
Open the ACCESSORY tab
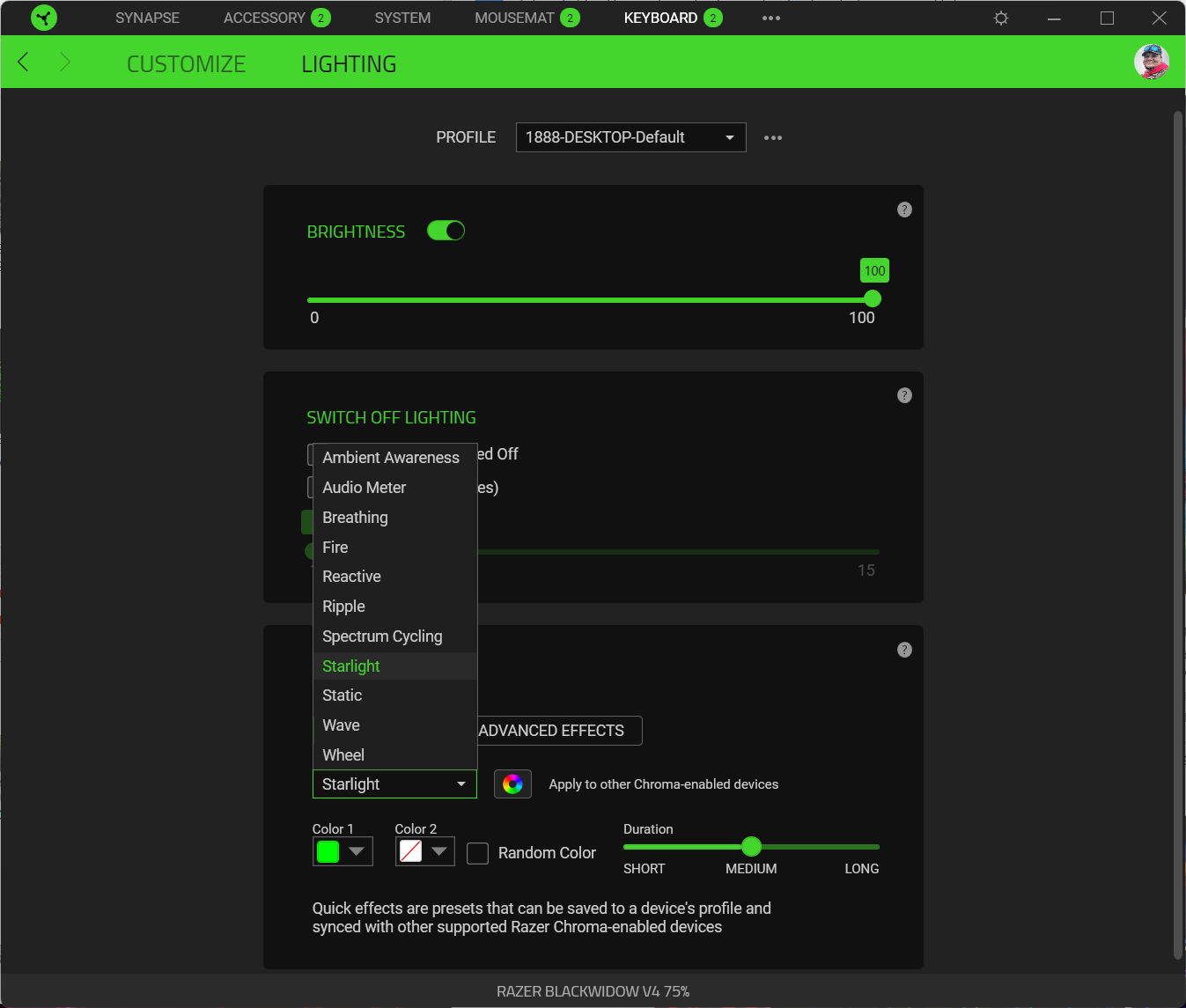[x=276, y=18]
